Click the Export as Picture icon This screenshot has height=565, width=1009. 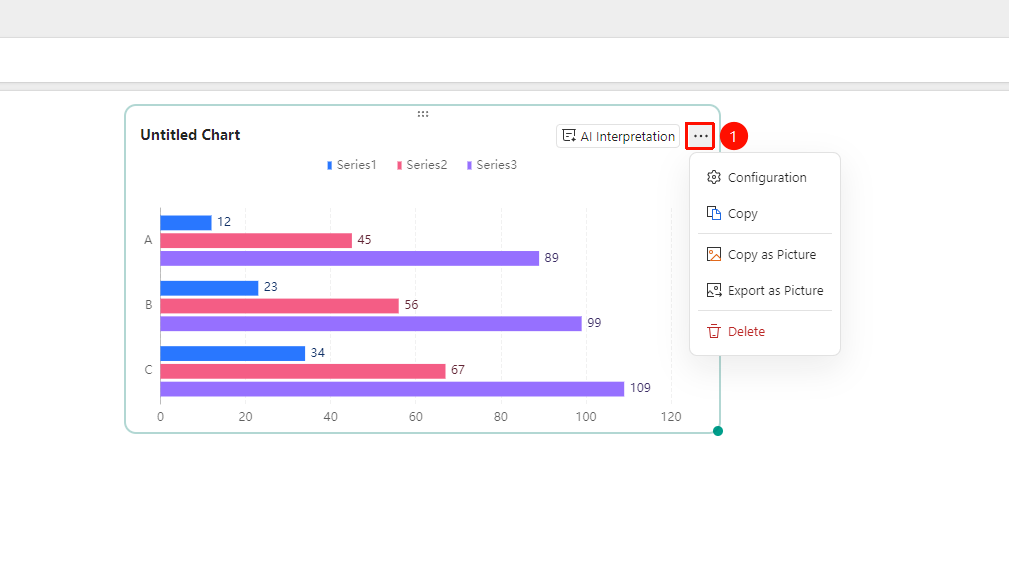click(x=714, y=290)
